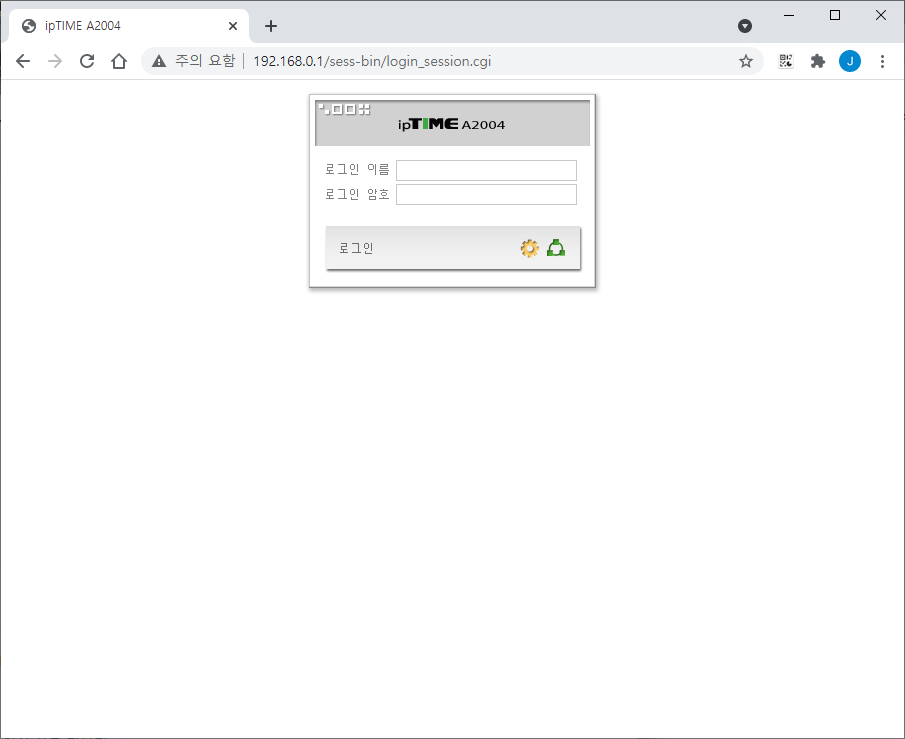
Task: Click the address bar URL text
Action: [x=372, y=61]
